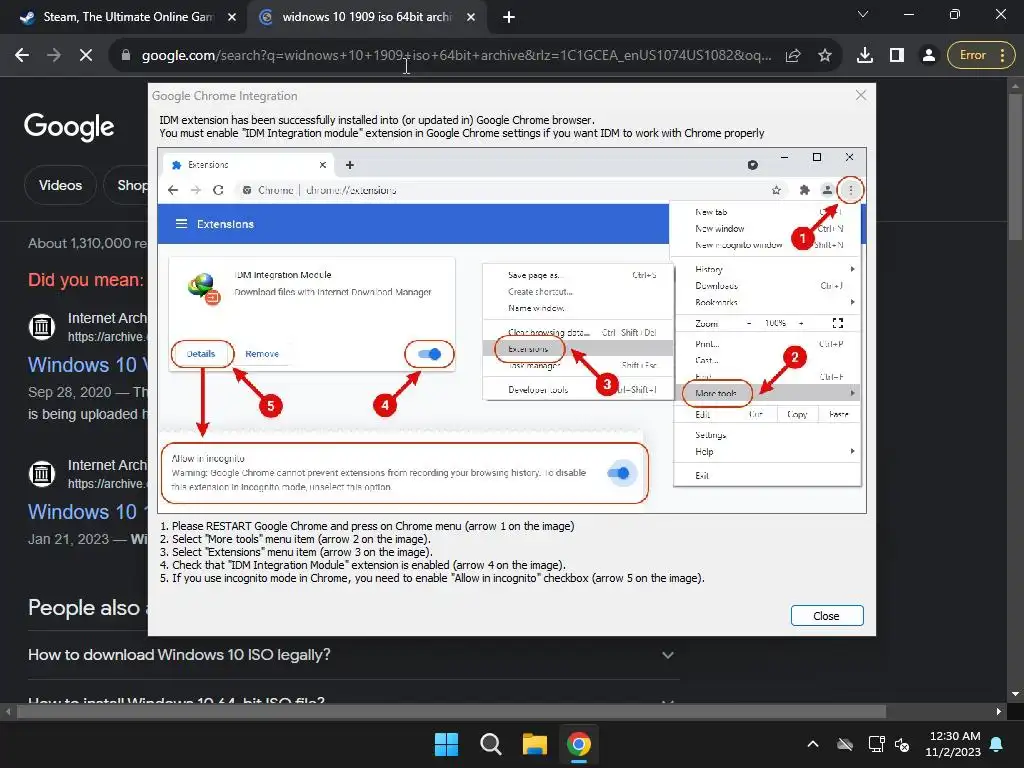Click the 'Please RESTART Google Chrome' instruction line
This screenshot has height=768, width=1024.
[367, 526]
